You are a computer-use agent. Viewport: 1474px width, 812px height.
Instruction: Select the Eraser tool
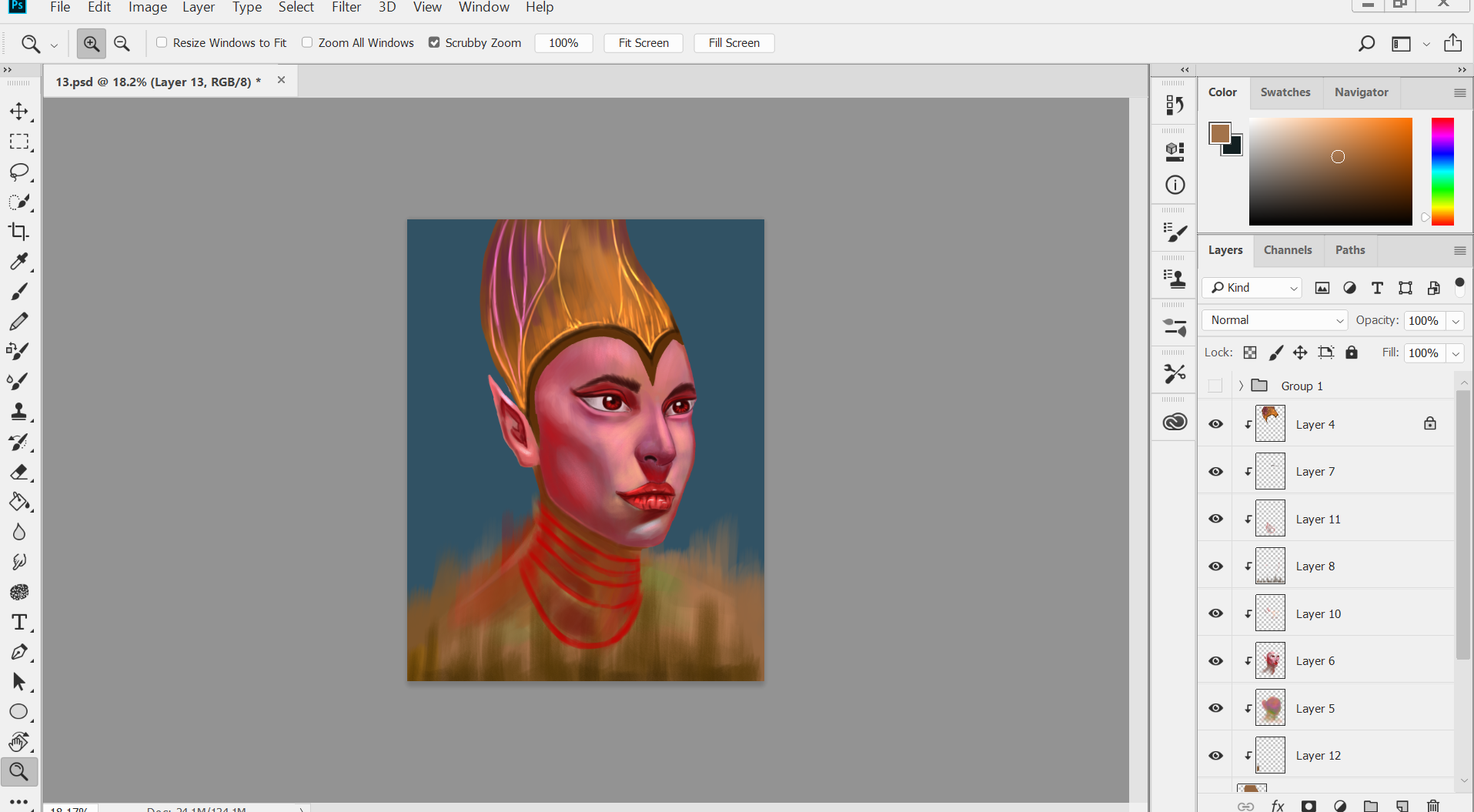pyautogui.click(x=19, y=472)
